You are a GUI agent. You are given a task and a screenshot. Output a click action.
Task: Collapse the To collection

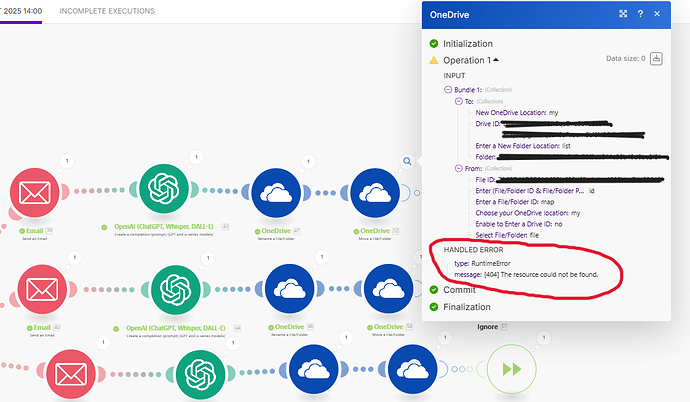[x=459, y=102]
